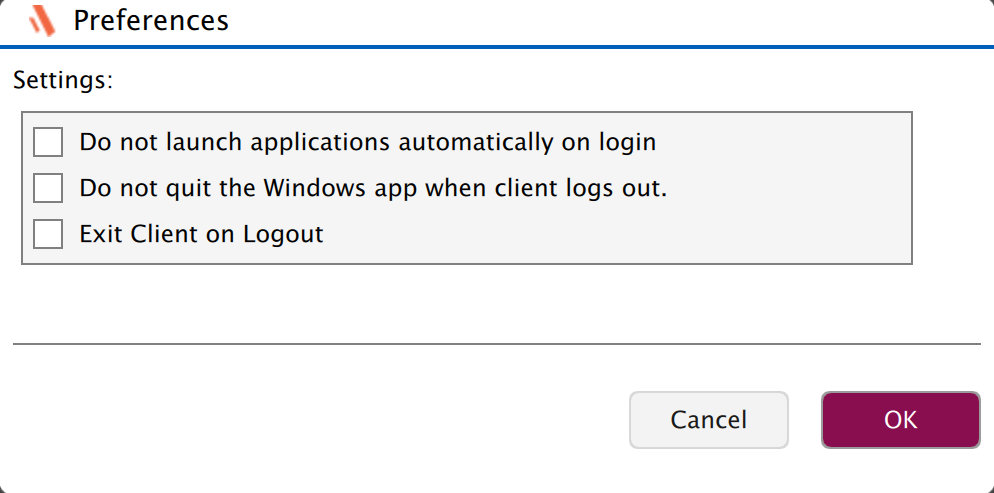Enable the do not launch applications automatically checkbox
This screenshot has width=994, height=493.
pos(48,142)
